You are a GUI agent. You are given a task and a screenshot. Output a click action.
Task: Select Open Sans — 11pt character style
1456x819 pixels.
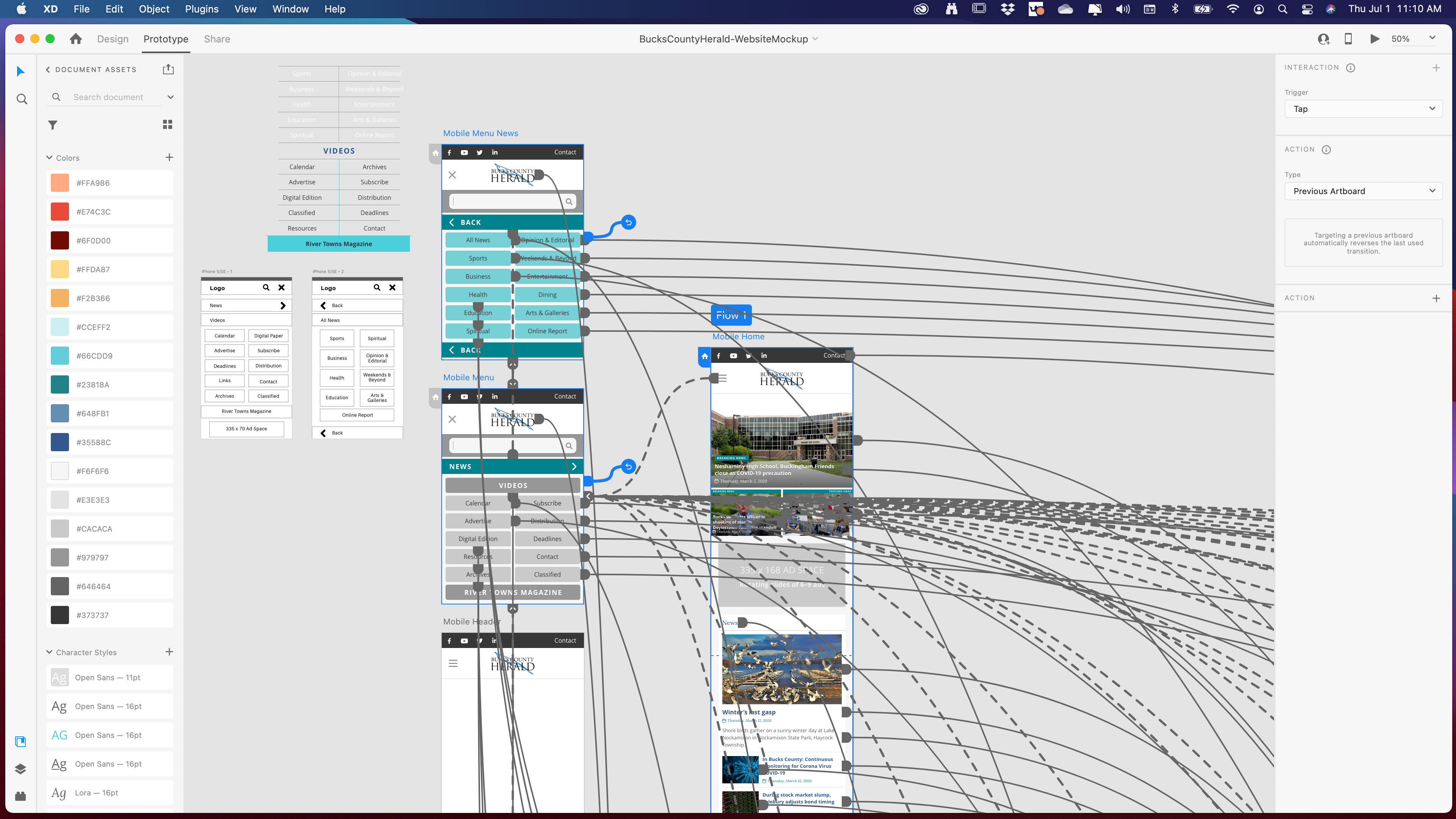pyautogui.click(x=110, y=678)
